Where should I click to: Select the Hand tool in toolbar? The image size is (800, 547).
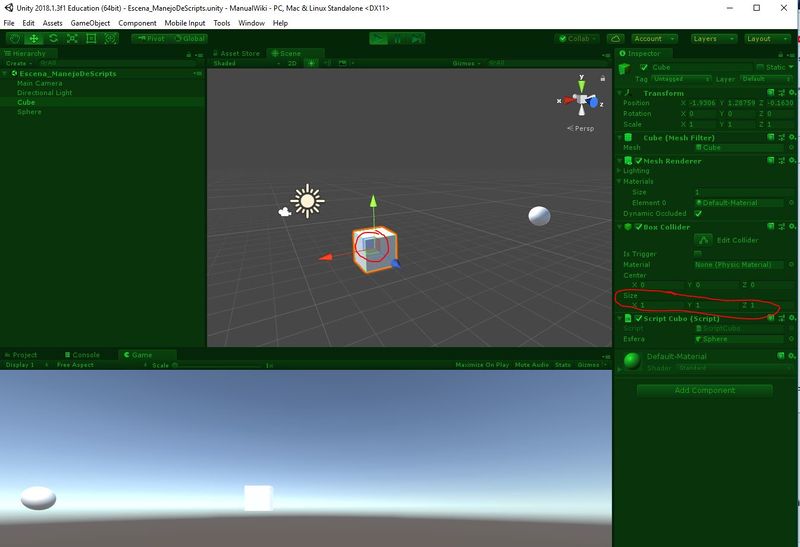15,39
